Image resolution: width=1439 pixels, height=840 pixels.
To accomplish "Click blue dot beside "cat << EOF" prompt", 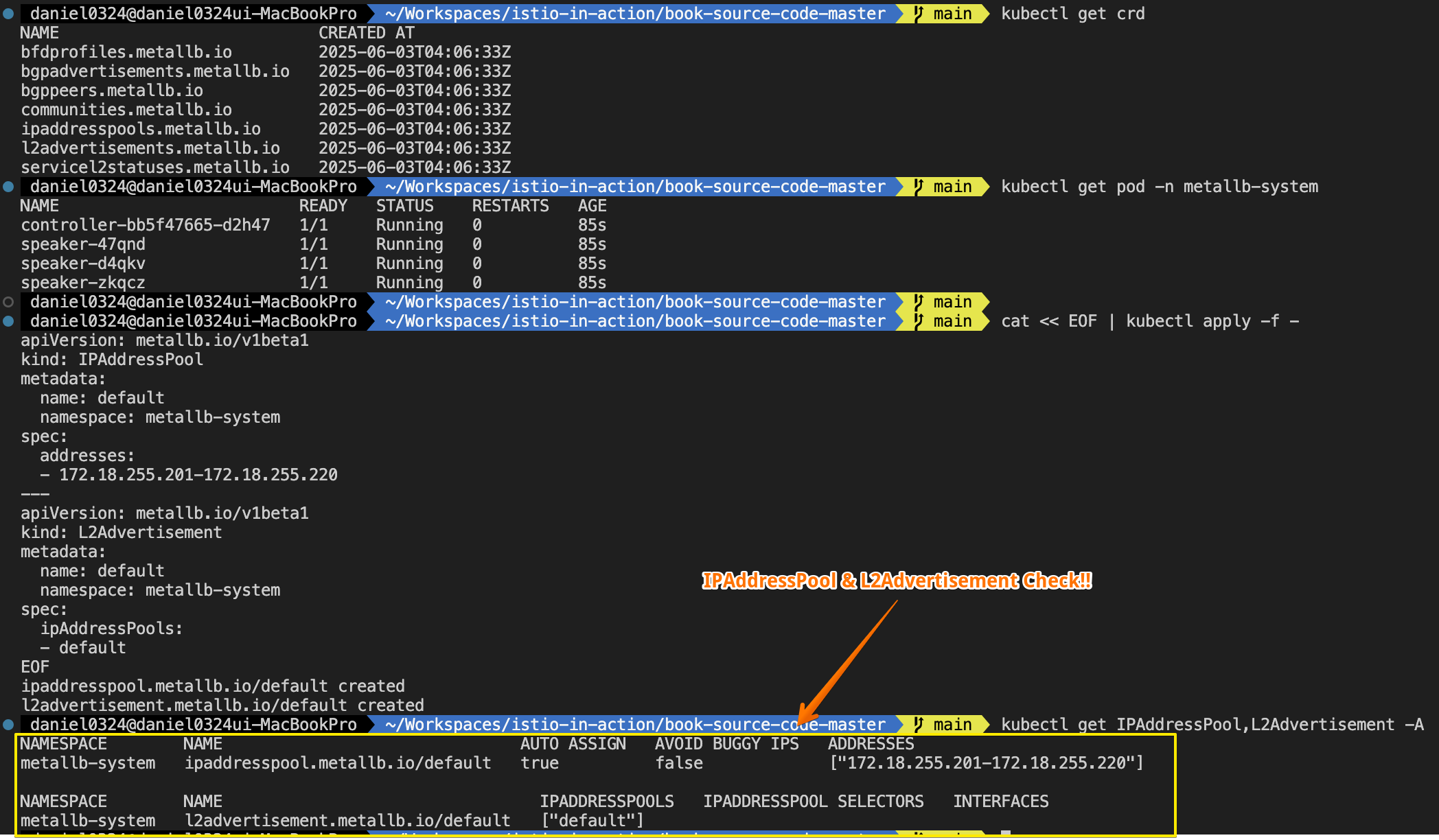I will (x=8, y=321).
